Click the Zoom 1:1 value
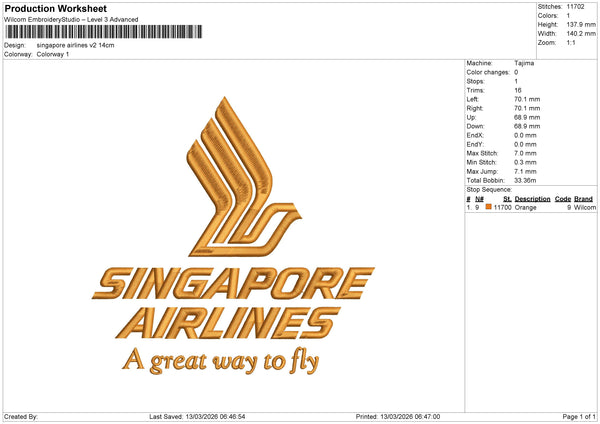600x424 pixels. (x=572, y=44)
